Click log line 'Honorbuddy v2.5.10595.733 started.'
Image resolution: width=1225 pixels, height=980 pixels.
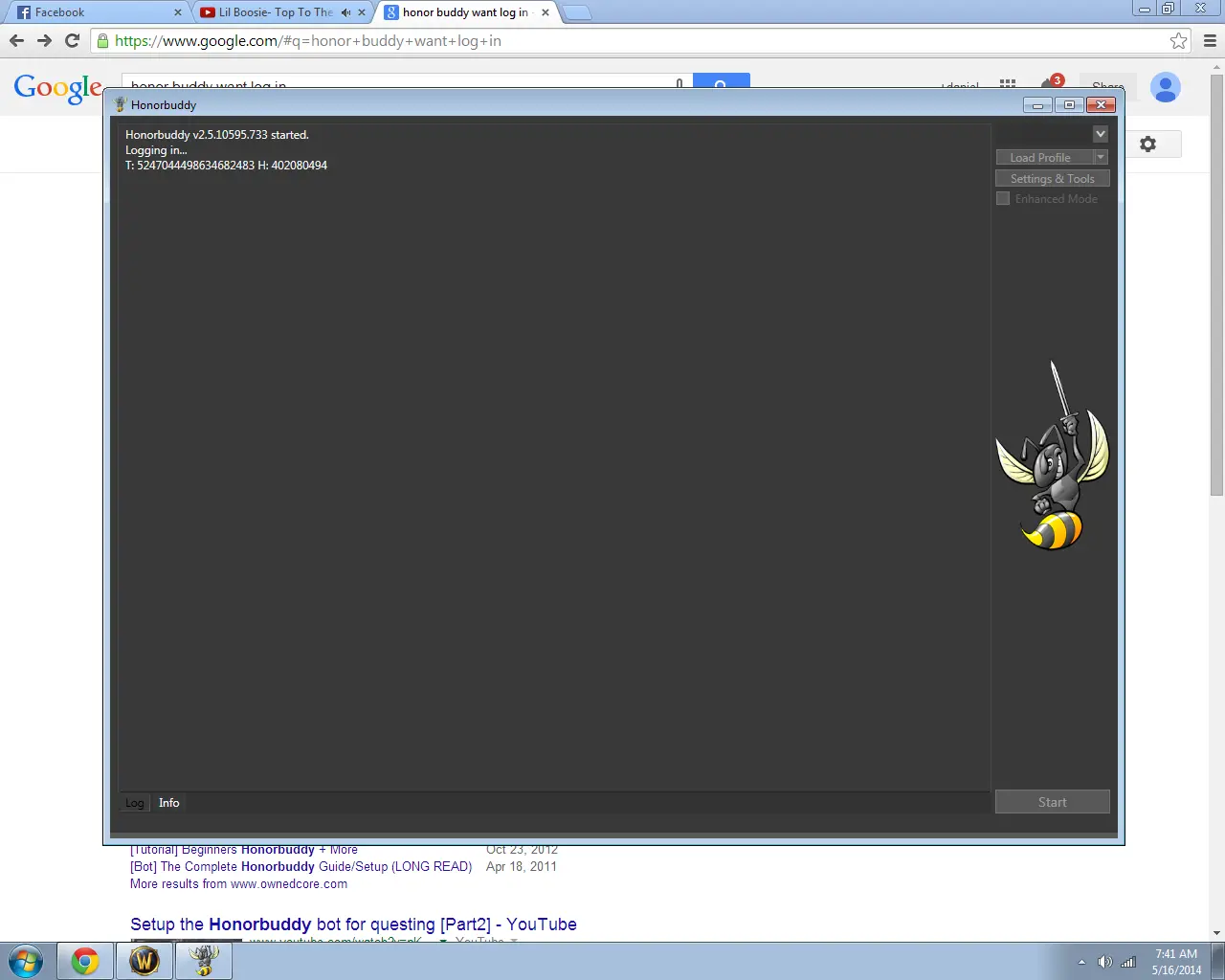tap(217, 135)
